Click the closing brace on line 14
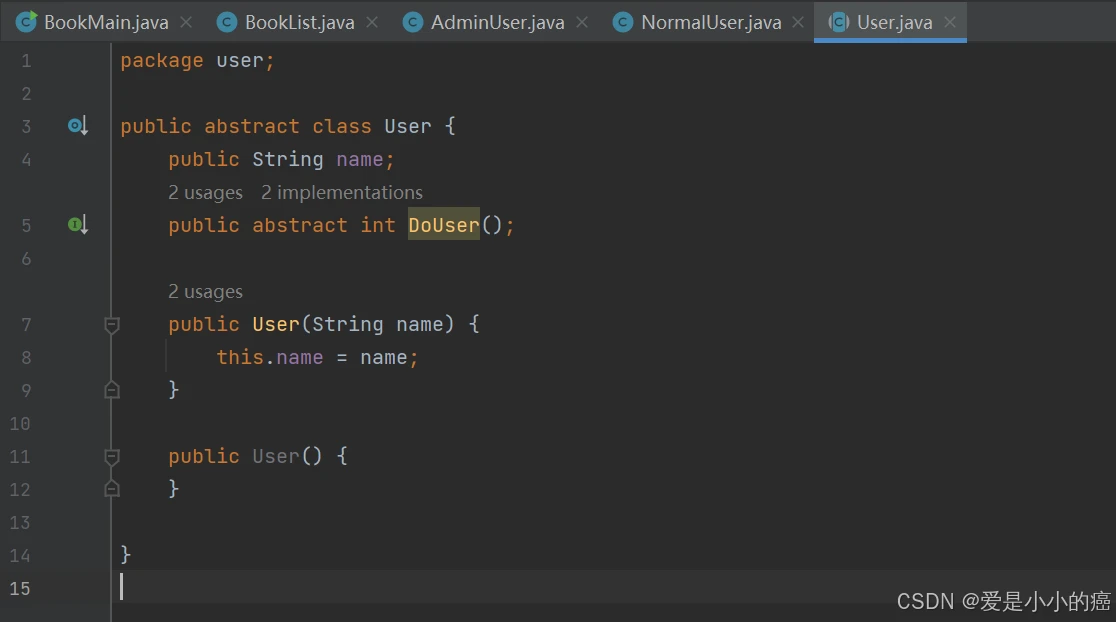Image resolution: width=1116 pixels, height=622 pixels. pos(125,554)
